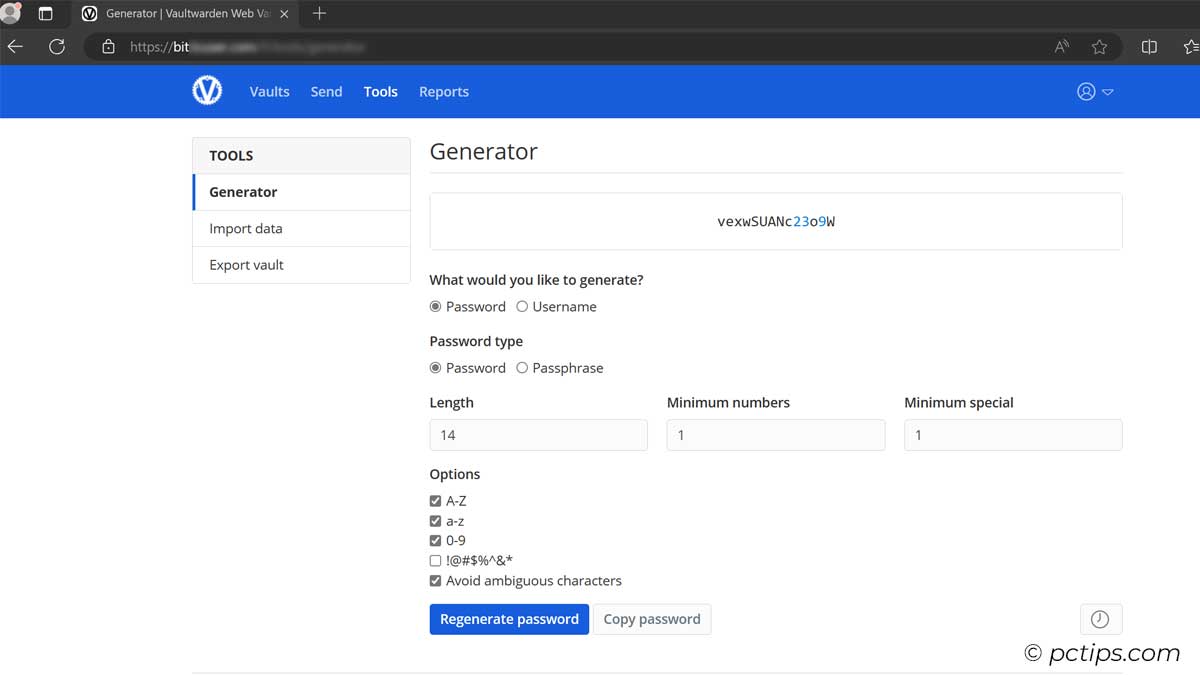This screenshot has width=1200, height=675.
Task: Switch to Reports navigation item
Action: (x=443, y=91)
